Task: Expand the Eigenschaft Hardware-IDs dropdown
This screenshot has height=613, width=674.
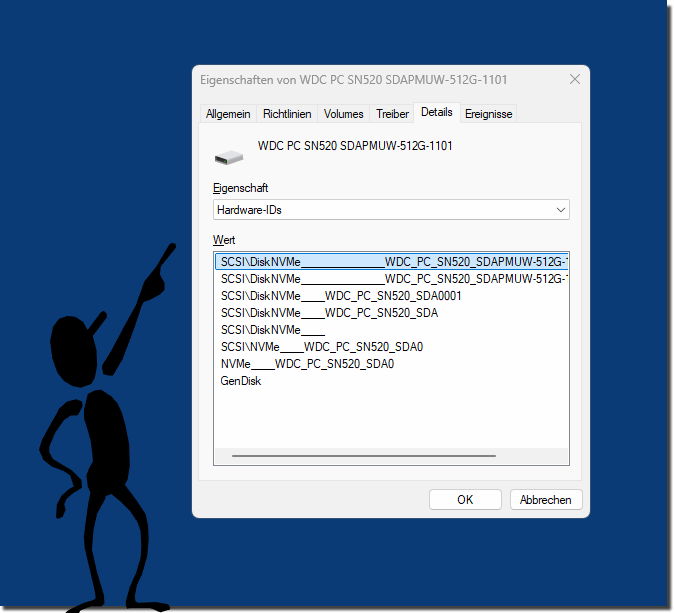Action: tap(391, 210)
